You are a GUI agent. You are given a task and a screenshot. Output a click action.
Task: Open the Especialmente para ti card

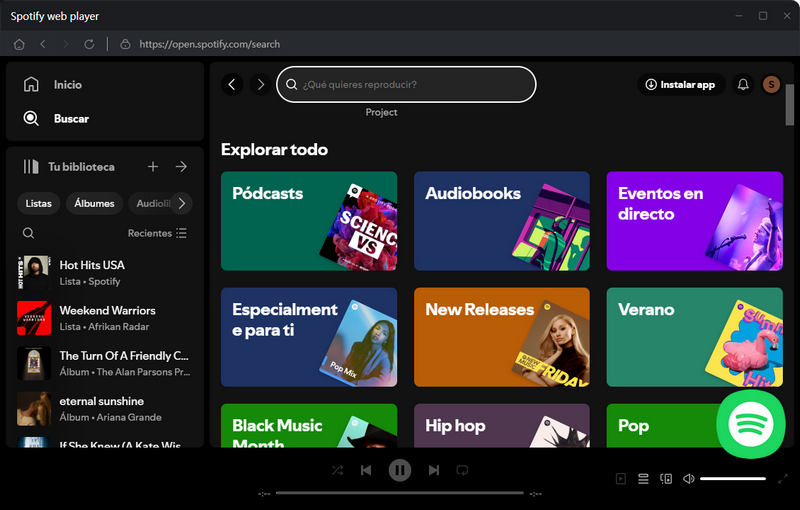tap(309, 337)
